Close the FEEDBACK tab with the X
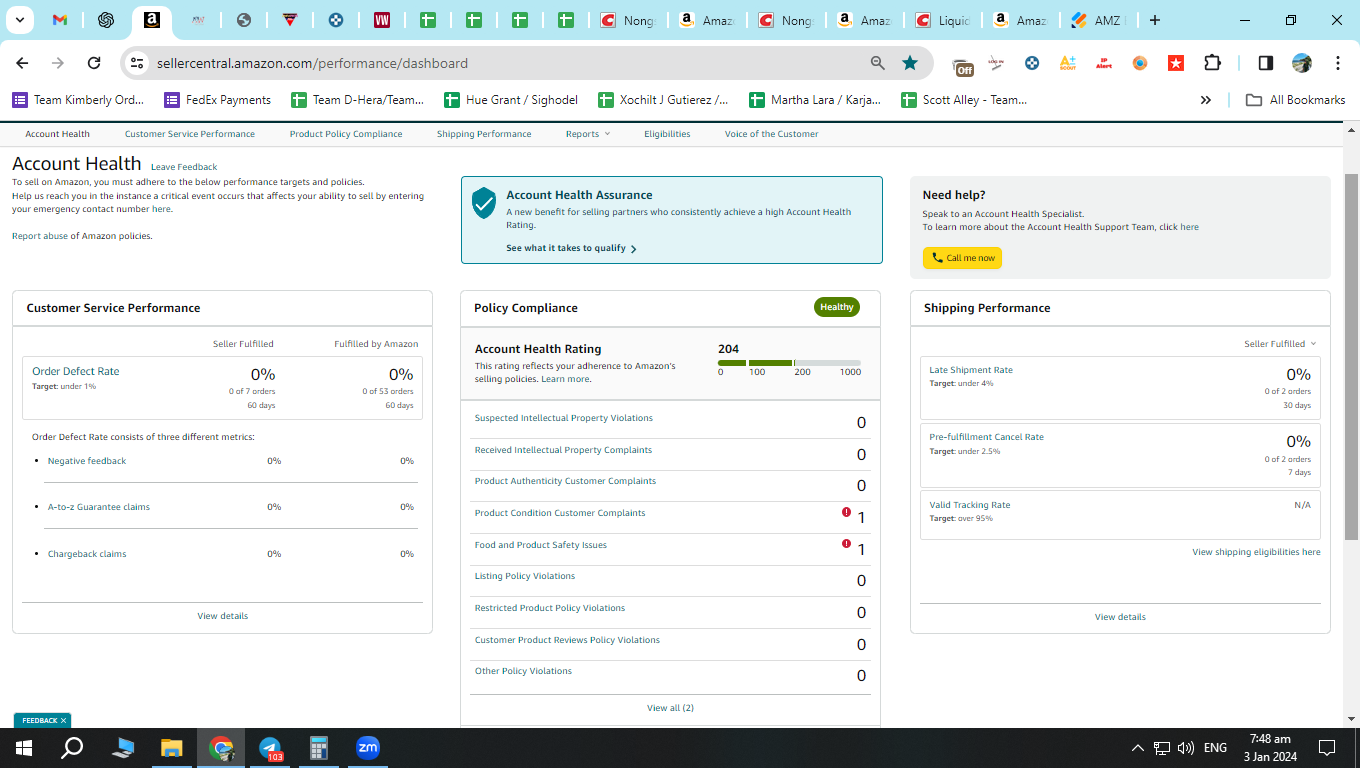The image size is (1360, 768). (x=63, y=720)
